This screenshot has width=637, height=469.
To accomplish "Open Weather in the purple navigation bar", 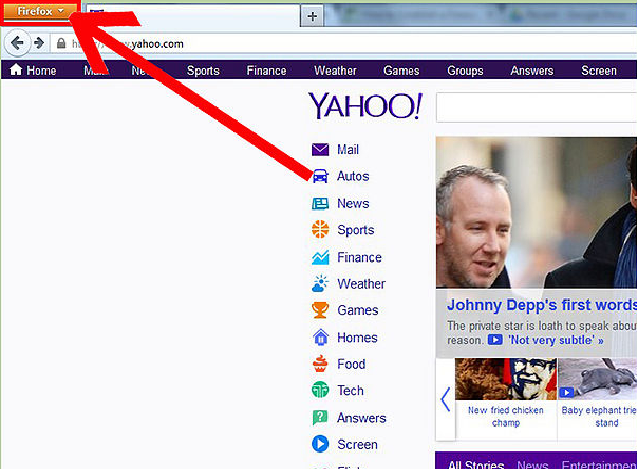I will point(335,71).
